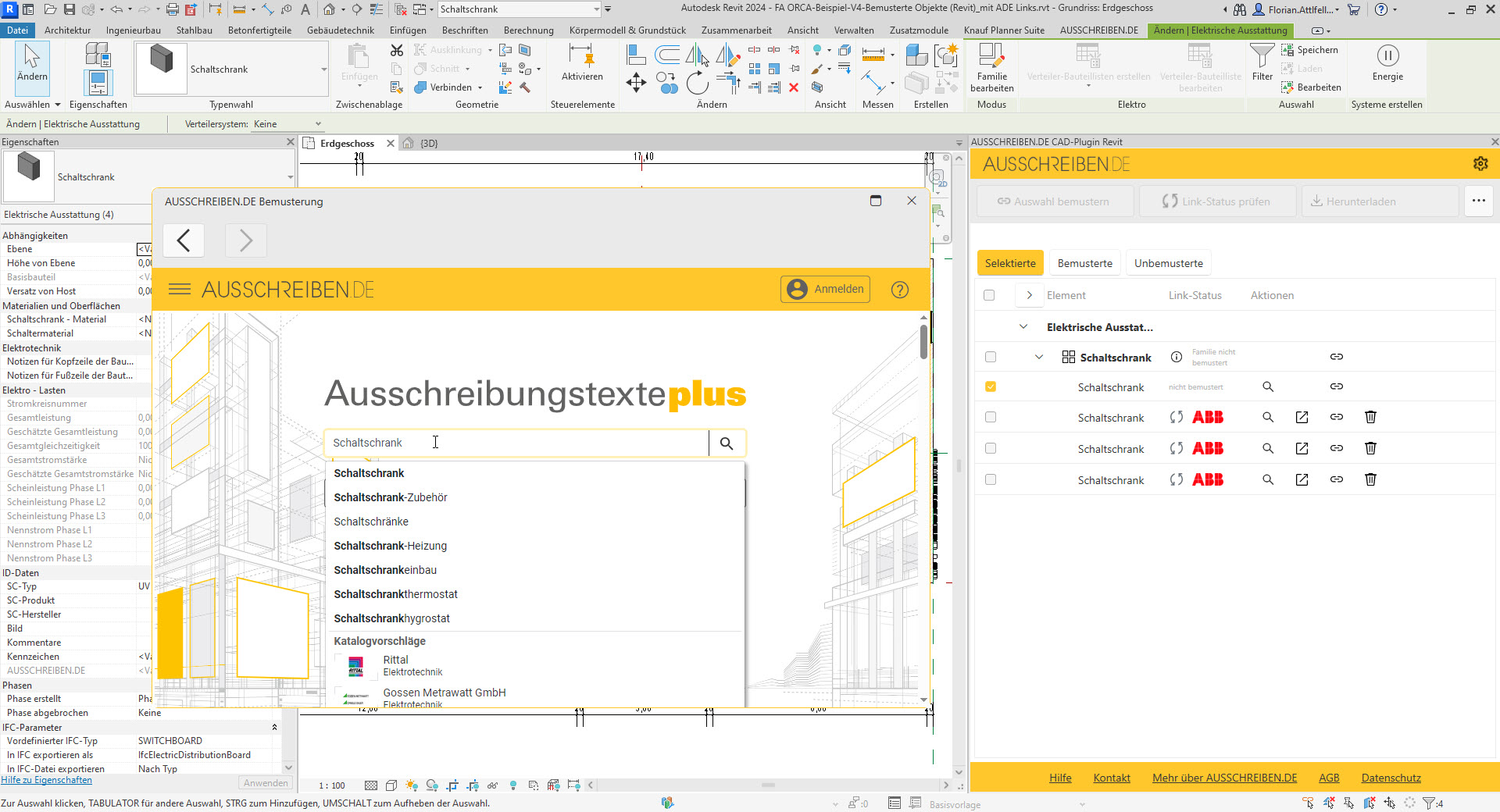This screenshot has height=812, width=1500.
Task: Open first ABB Schaltschrank link externally
Action: click(1302, 418)
